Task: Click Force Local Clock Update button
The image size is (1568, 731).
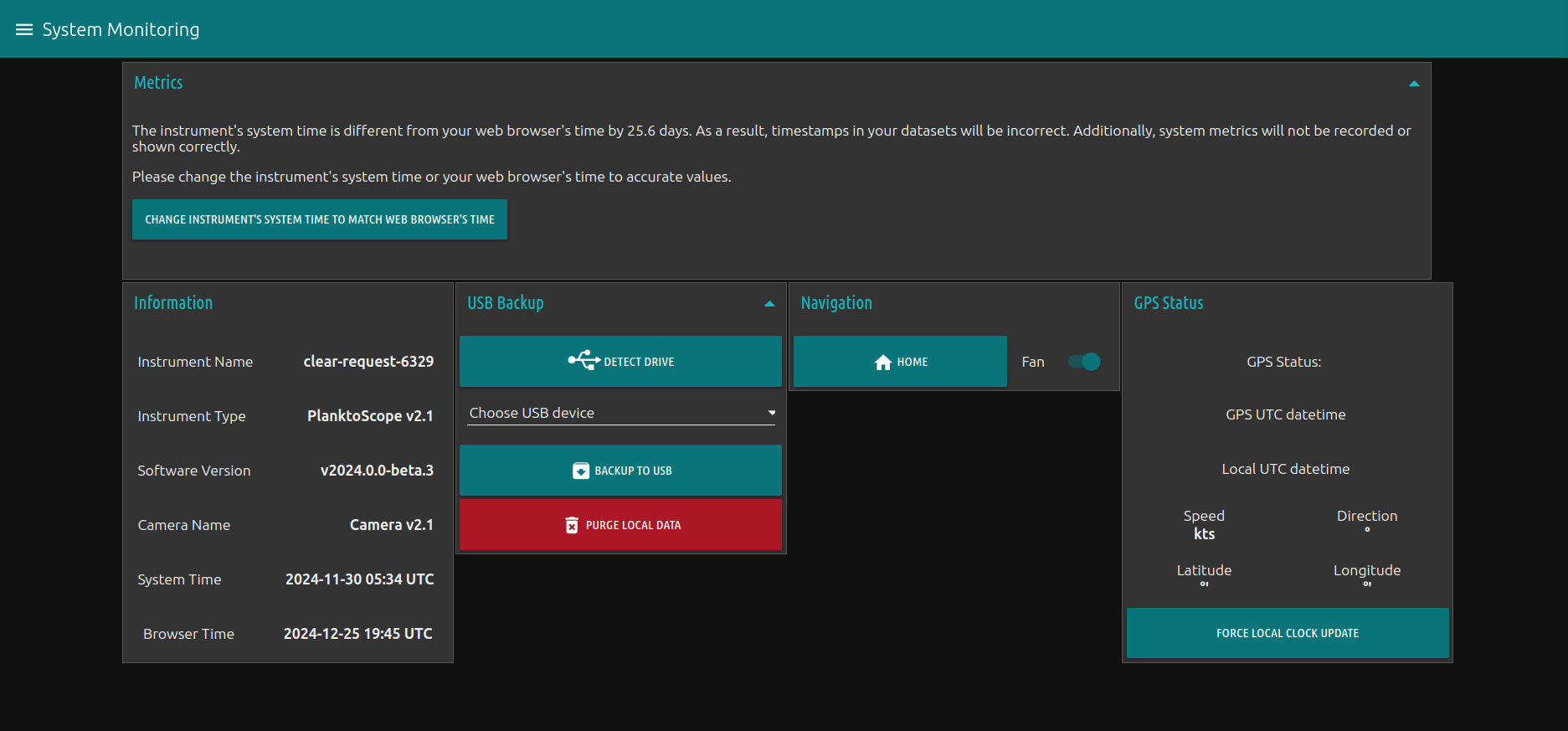Action: tap(1288, 633)
